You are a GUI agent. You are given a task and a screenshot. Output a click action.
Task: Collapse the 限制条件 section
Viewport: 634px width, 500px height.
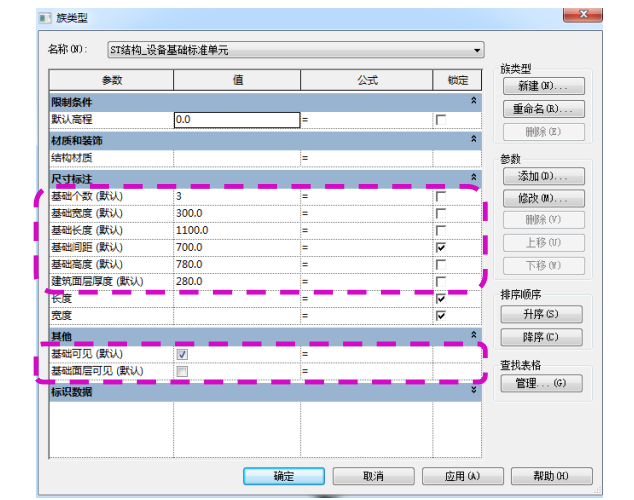tap(474, 102)
